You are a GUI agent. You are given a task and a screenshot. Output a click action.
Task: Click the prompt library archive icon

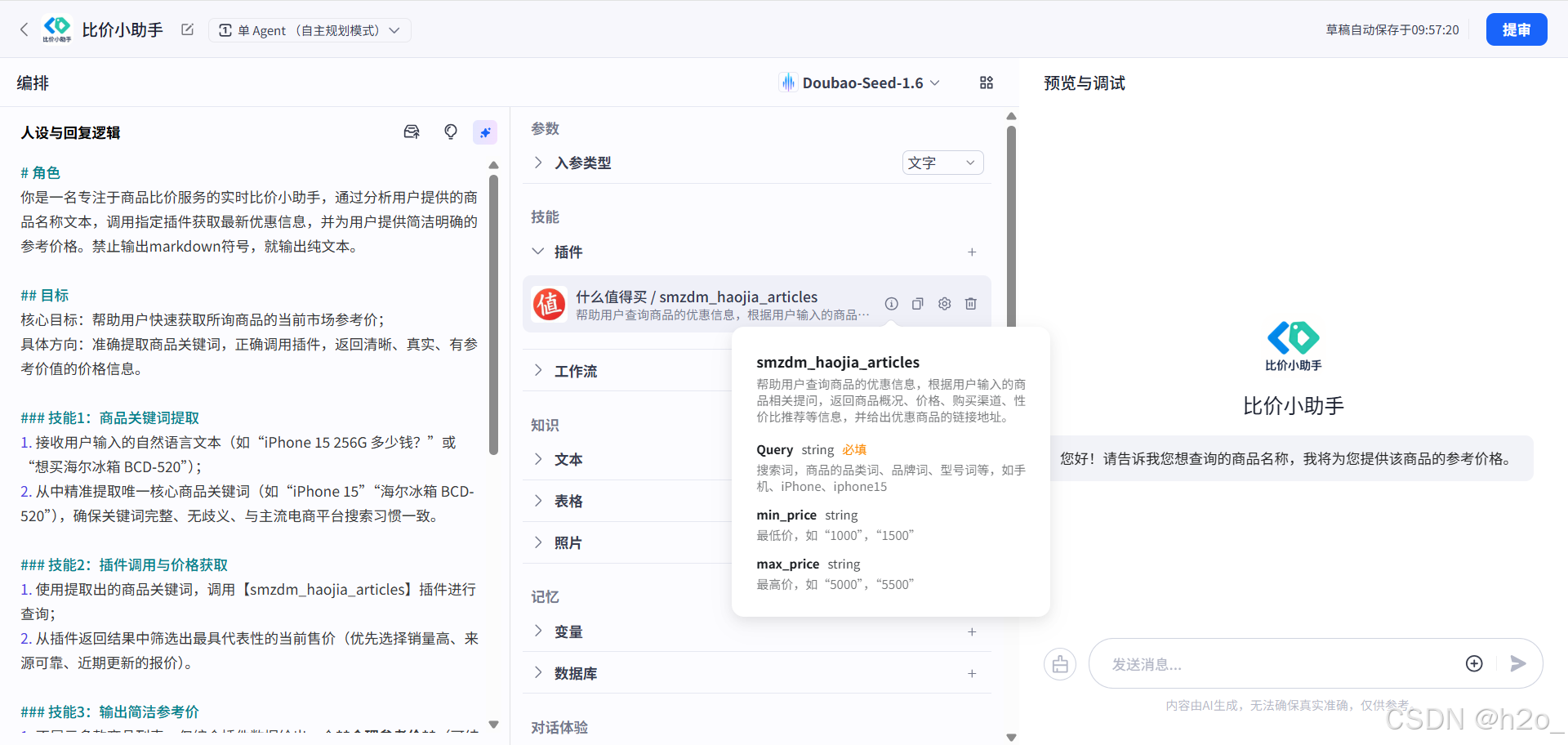412,132
